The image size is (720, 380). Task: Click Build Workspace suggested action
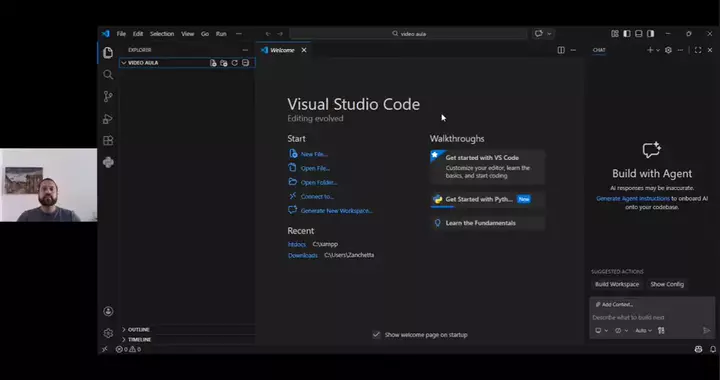click(617, 284)
